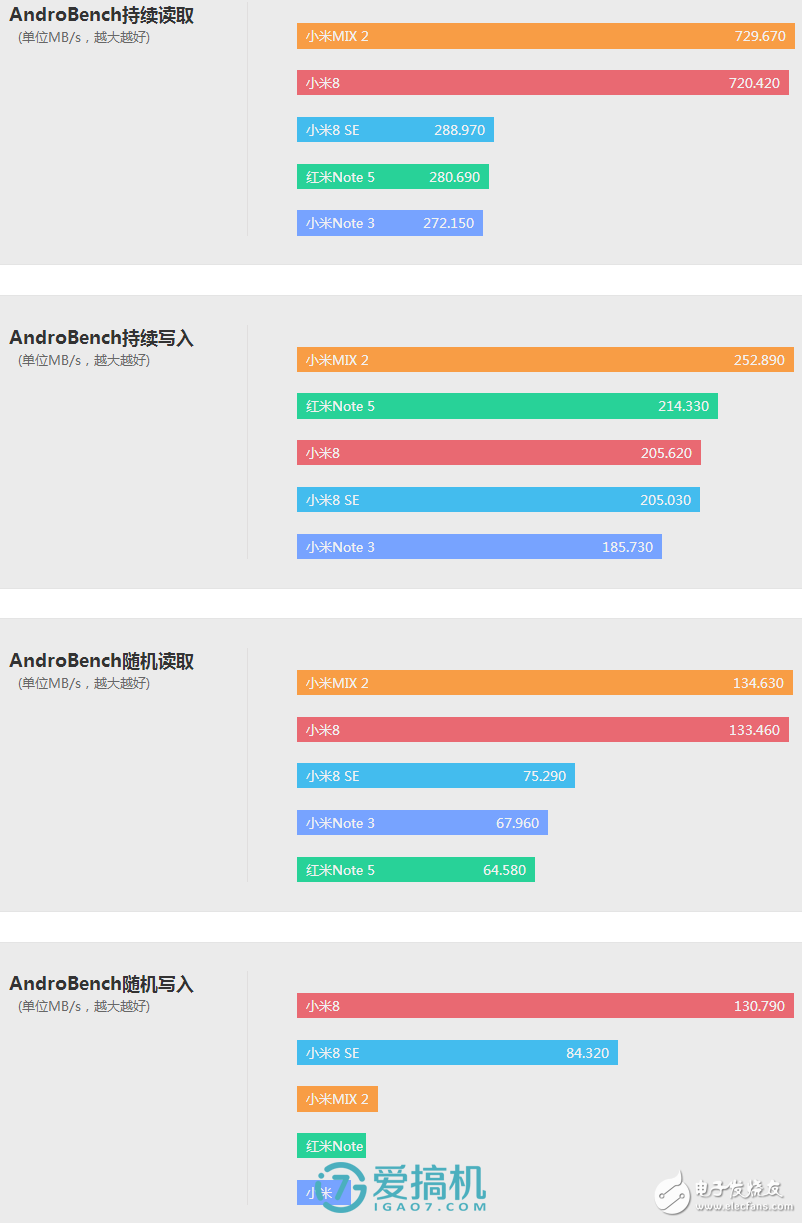Select the 小米8 bar showing 720.420
The width and height of the screenshot is (802, 1223).
tap(542, 83)
